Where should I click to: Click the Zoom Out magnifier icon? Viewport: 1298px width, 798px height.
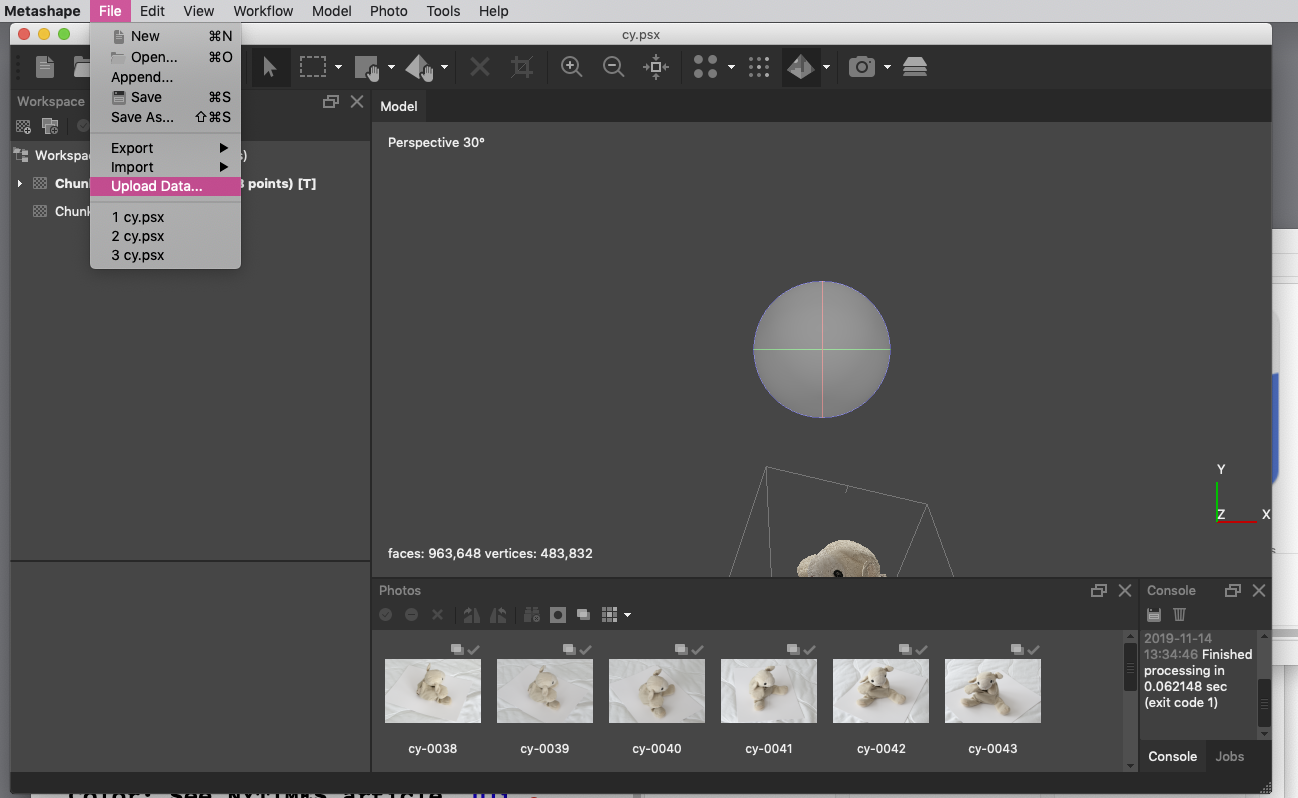(613, 67)
